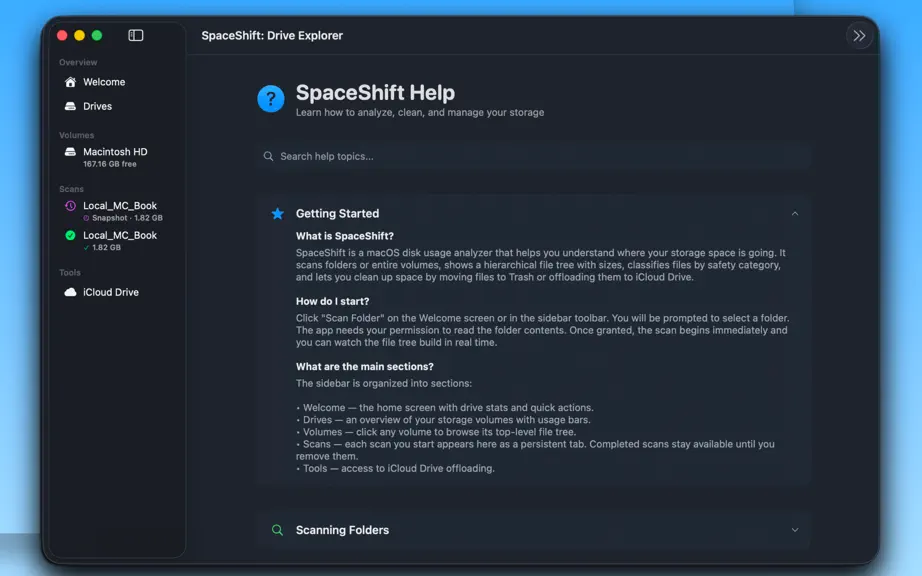Click the SpaceShift: Drive Explorer window title
The width and height of the screenshot is (922, 576).
(272, 36)
